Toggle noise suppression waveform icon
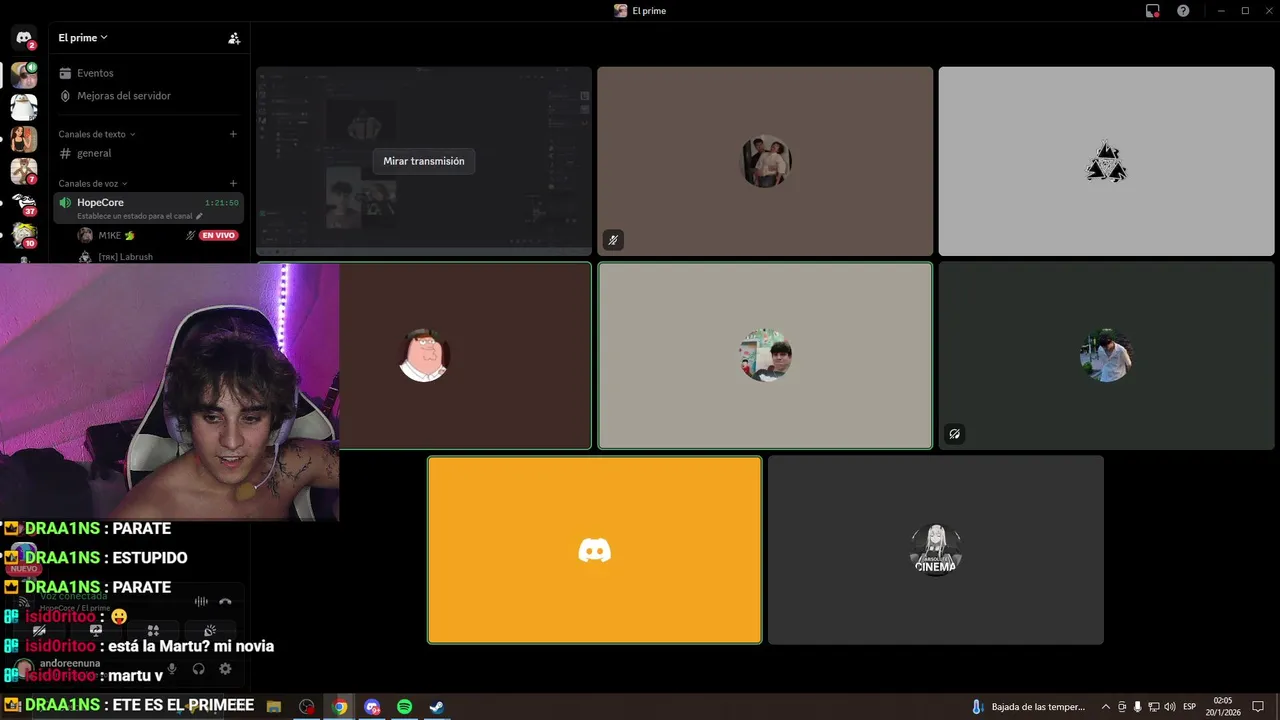Viewport: 1280px width, 720px height. pos(201,601)
